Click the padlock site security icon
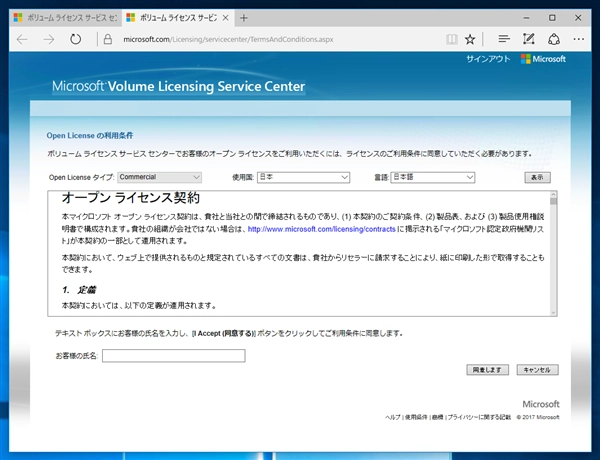Viewport: 600px width, 460px height. (x=108, y=39)
